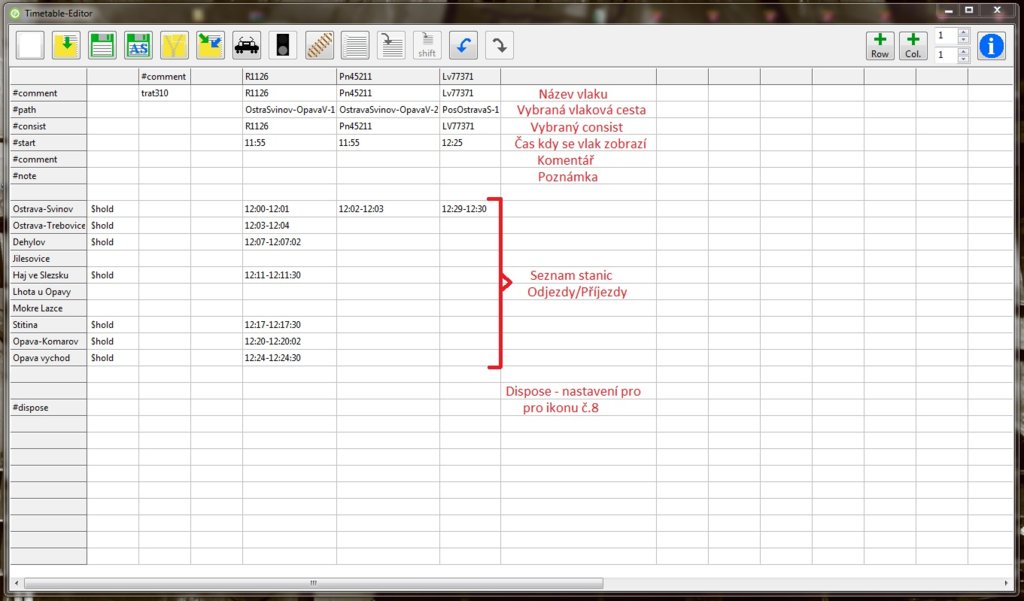Image resolution: width=1024 pixels, height=601 pixels.
Task: Click the horizontal scrollbar at the bottom
Action: [x=312, y=581]
